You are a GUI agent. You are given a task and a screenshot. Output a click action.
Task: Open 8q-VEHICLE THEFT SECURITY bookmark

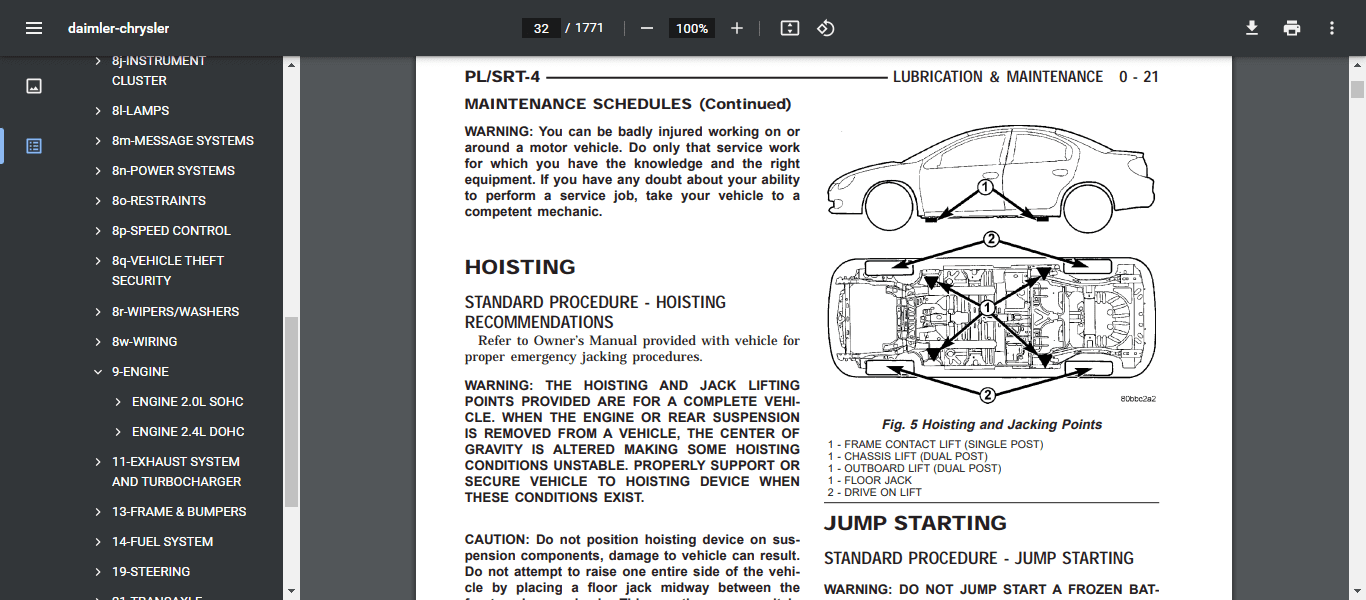(x=168, y=271)
